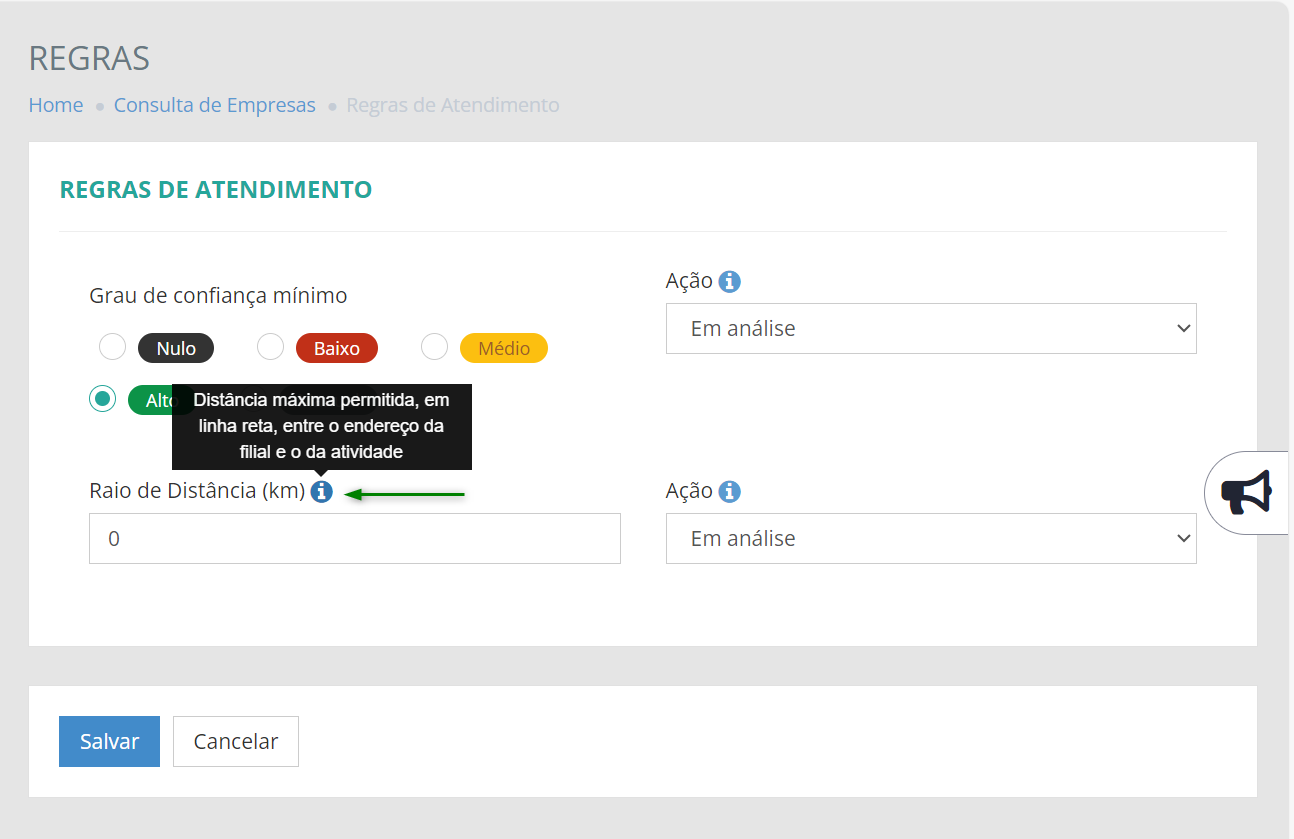Click the megaphone announcements icon
This screenshot has width=1294, height=839.
pyautogui.click(x=1246, y=492)
